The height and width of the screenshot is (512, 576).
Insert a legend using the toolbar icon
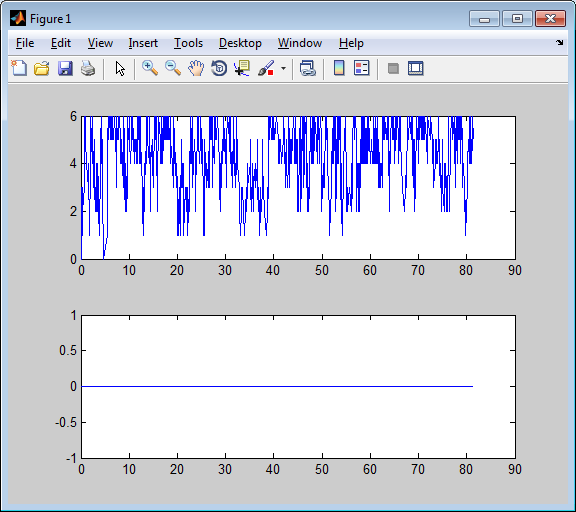(x=362, y=68)
